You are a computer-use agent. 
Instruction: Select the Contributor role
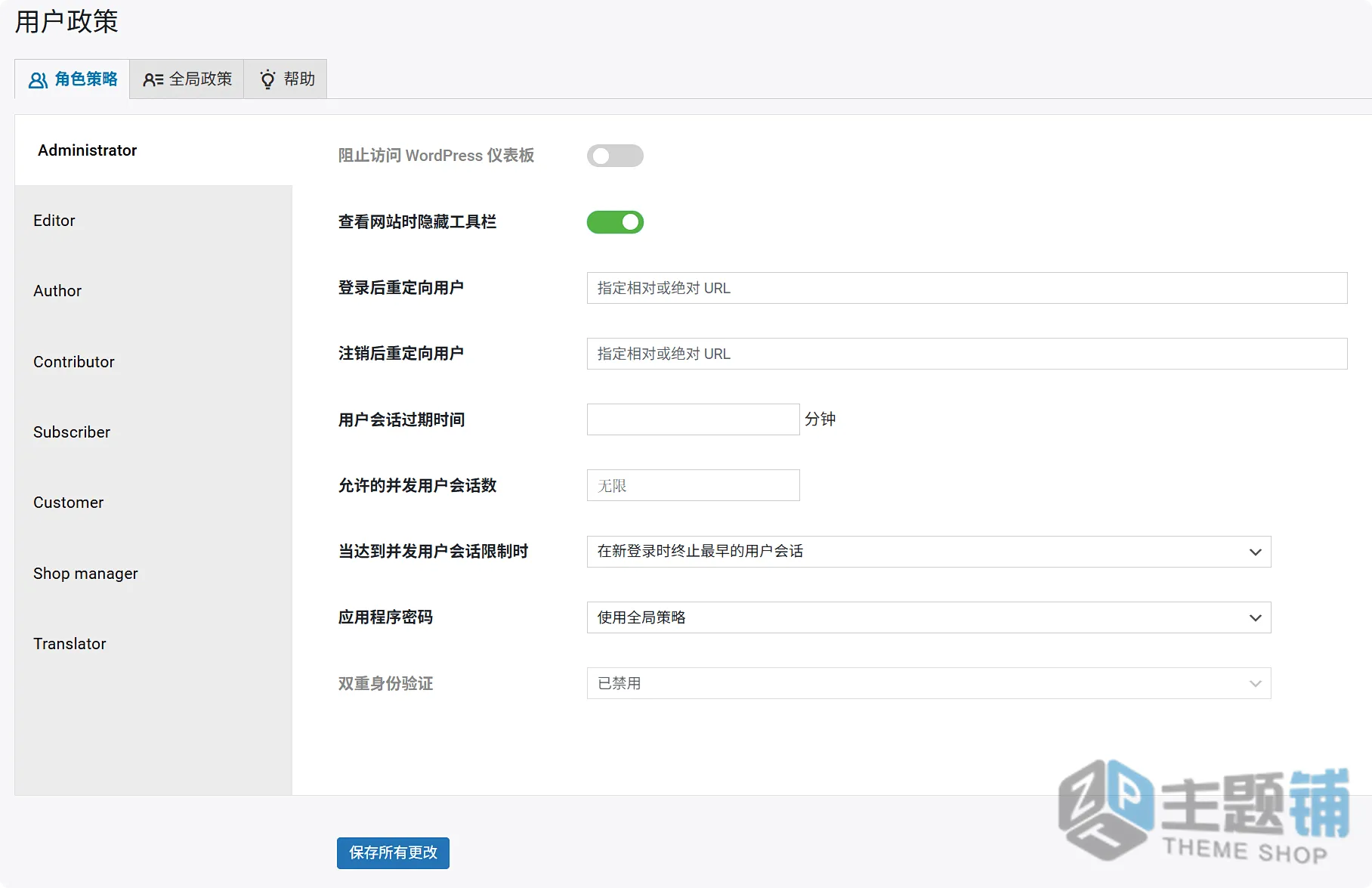153,362
